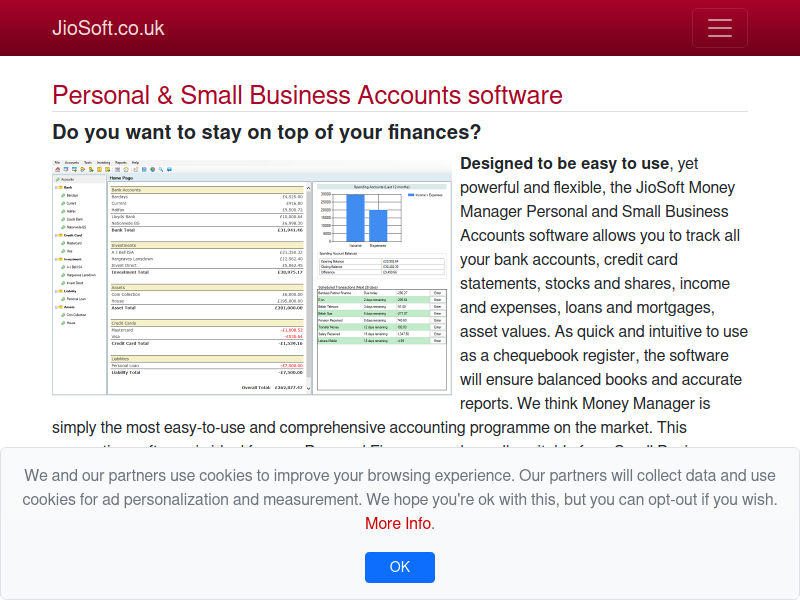Click the home icon in the screenshot toolbar

click(58, 169)
